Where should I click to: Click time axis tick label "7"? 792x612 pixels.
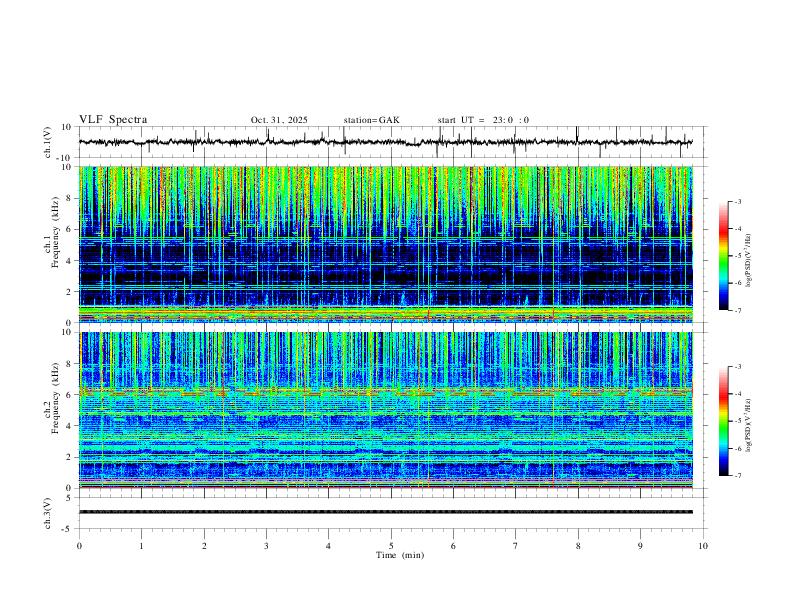(516, 546)
